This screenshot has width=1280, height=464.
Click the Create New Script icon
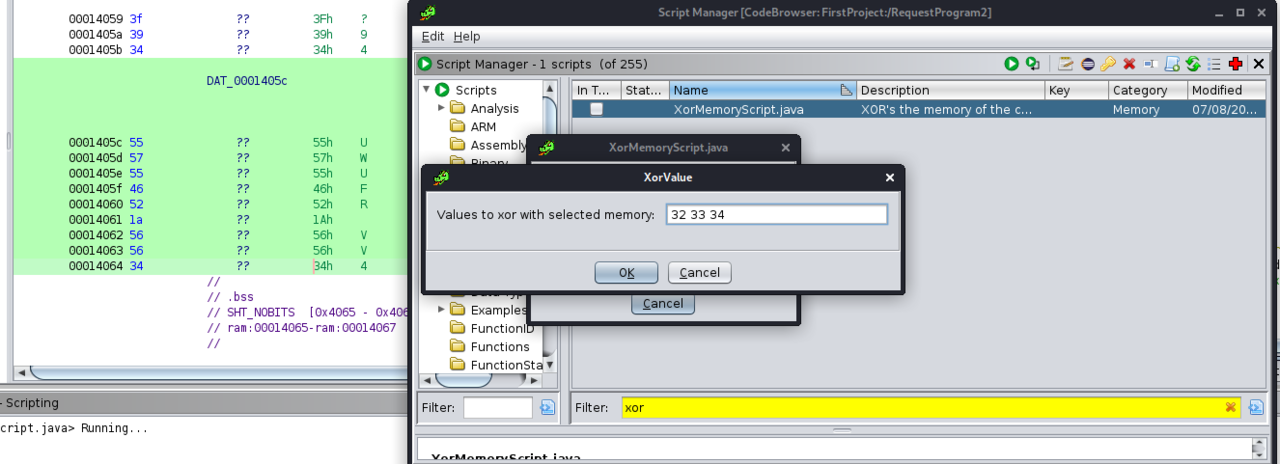(x=1172, y=64)
